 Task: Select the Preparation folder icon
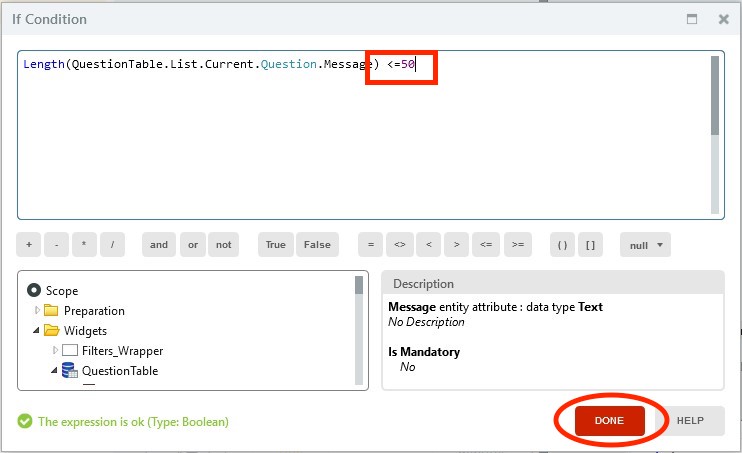[x=51, y=311]
